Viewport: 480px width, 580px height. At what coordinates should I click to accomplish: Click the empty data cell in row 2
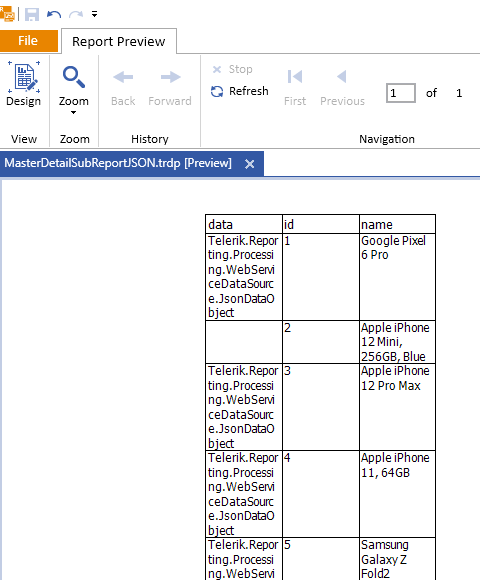[x=244, y=342]
